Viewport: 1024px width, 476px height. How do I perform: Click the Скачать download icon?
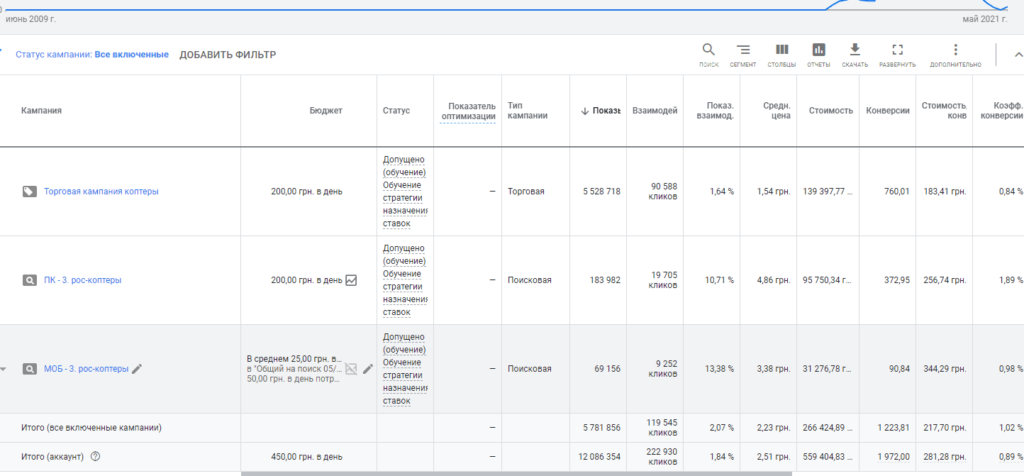pyautogui.click(x=854, y=50)
